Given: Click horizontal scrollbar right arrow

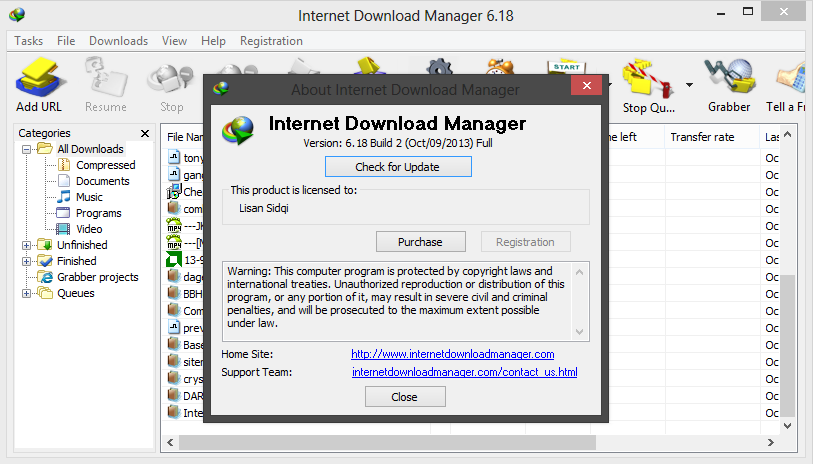Looking at the screenshot, I should point(771,442).
